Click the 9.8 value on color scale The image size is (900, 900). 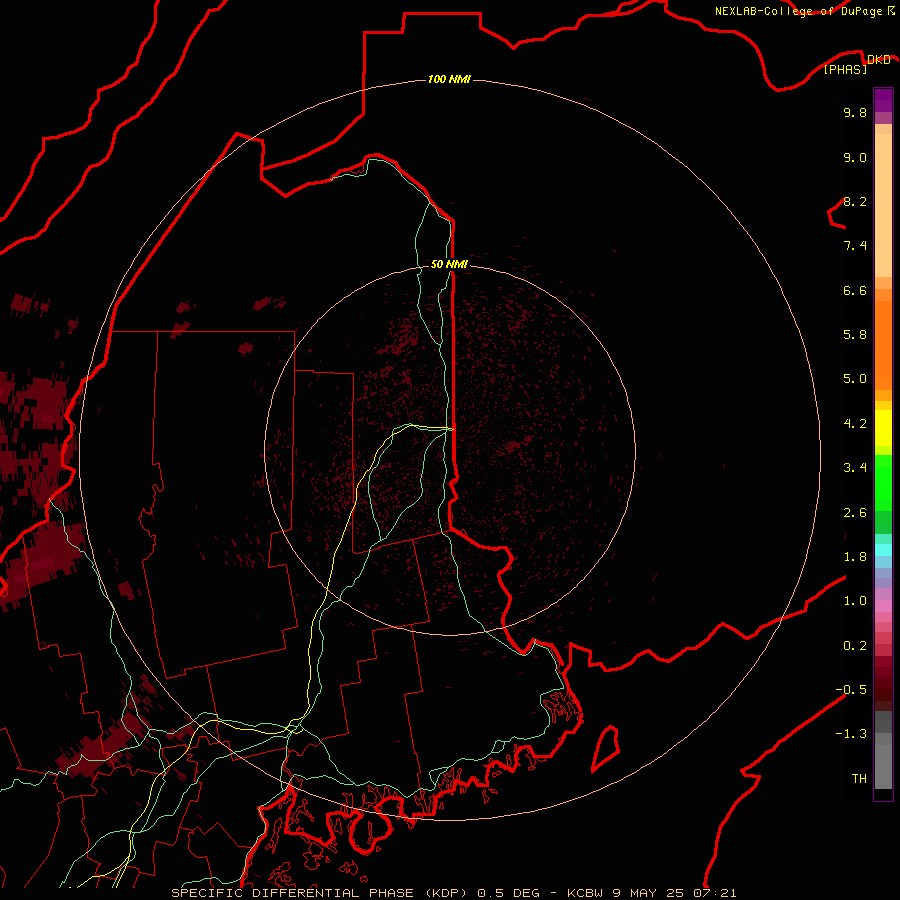point(855,112)
